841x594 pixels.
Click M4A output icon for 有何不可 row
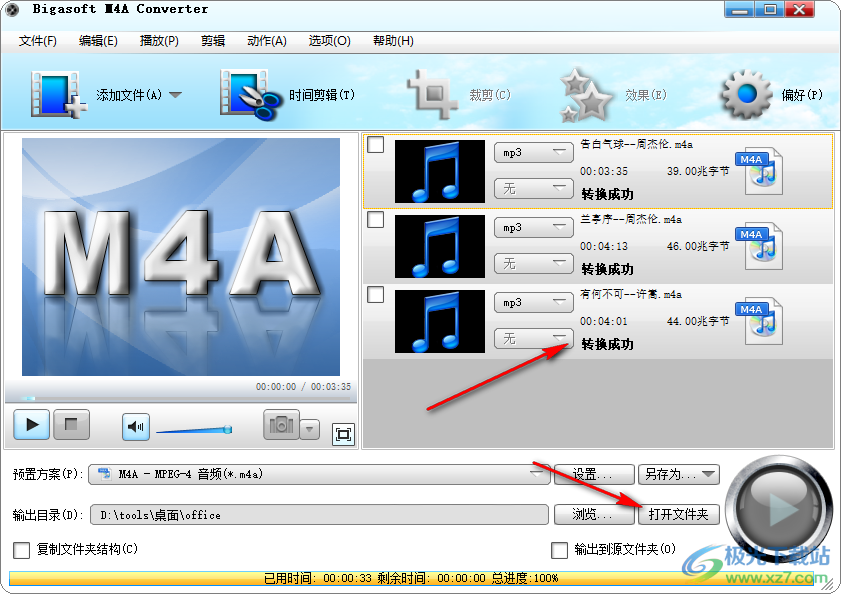759,321
